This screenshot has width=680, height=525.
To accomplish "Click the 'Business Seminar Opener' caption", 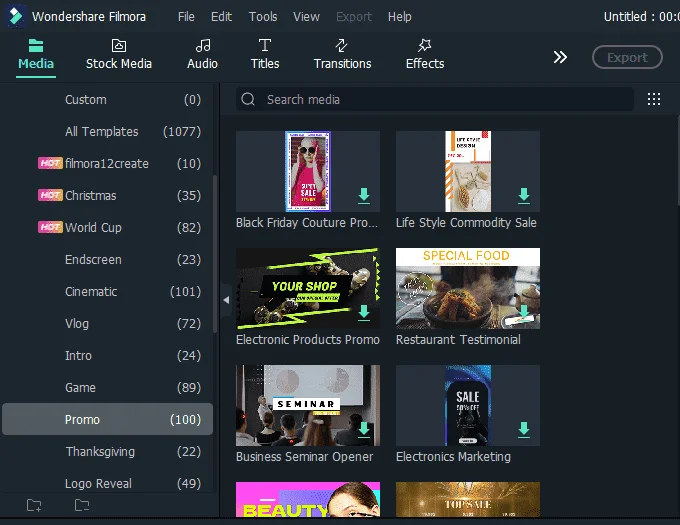I will point(304,457).
